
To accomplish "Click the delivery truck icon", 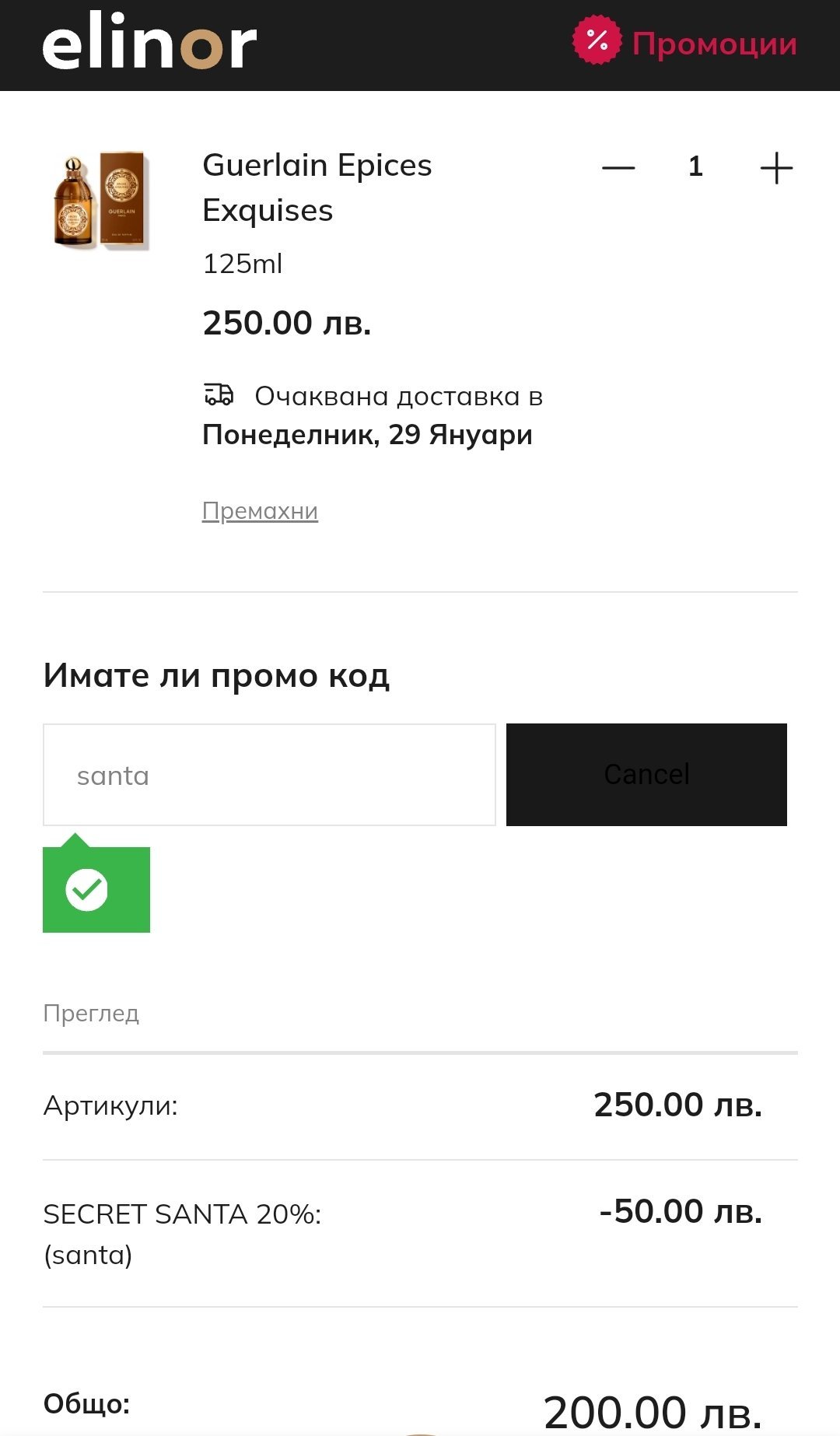I will pyautogui.click(x=219, y=395).
